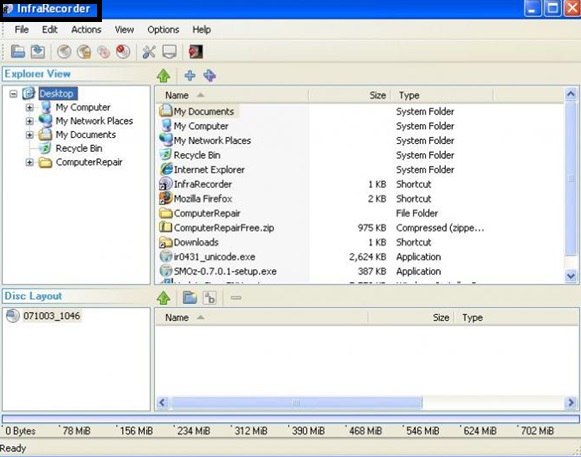Click the blue plus Add selected icon
This screenshot has height=457, width=581.
(190, 76)
